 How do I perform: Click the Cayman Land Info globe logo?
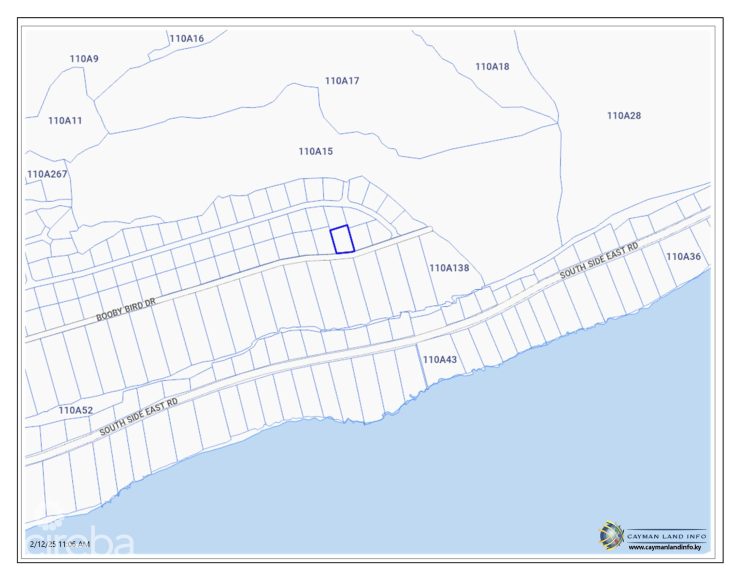click(x=612, y=536)
